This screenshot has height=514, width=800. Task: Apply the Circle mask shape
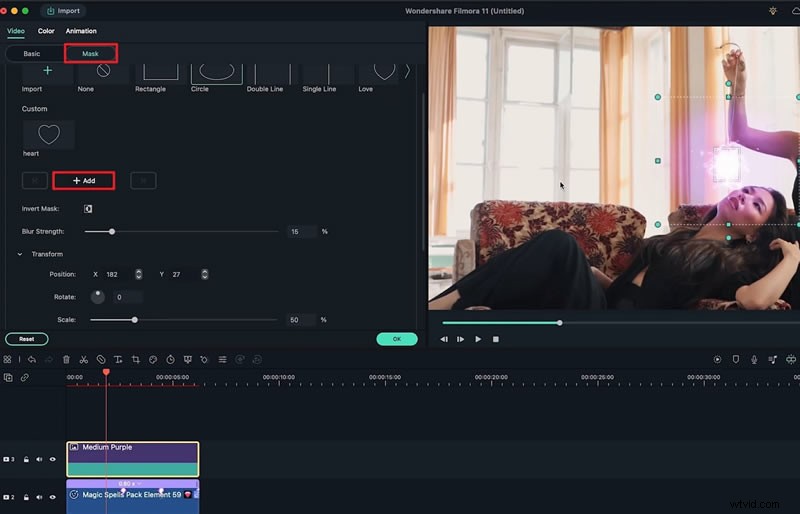[x=216, y=73]
